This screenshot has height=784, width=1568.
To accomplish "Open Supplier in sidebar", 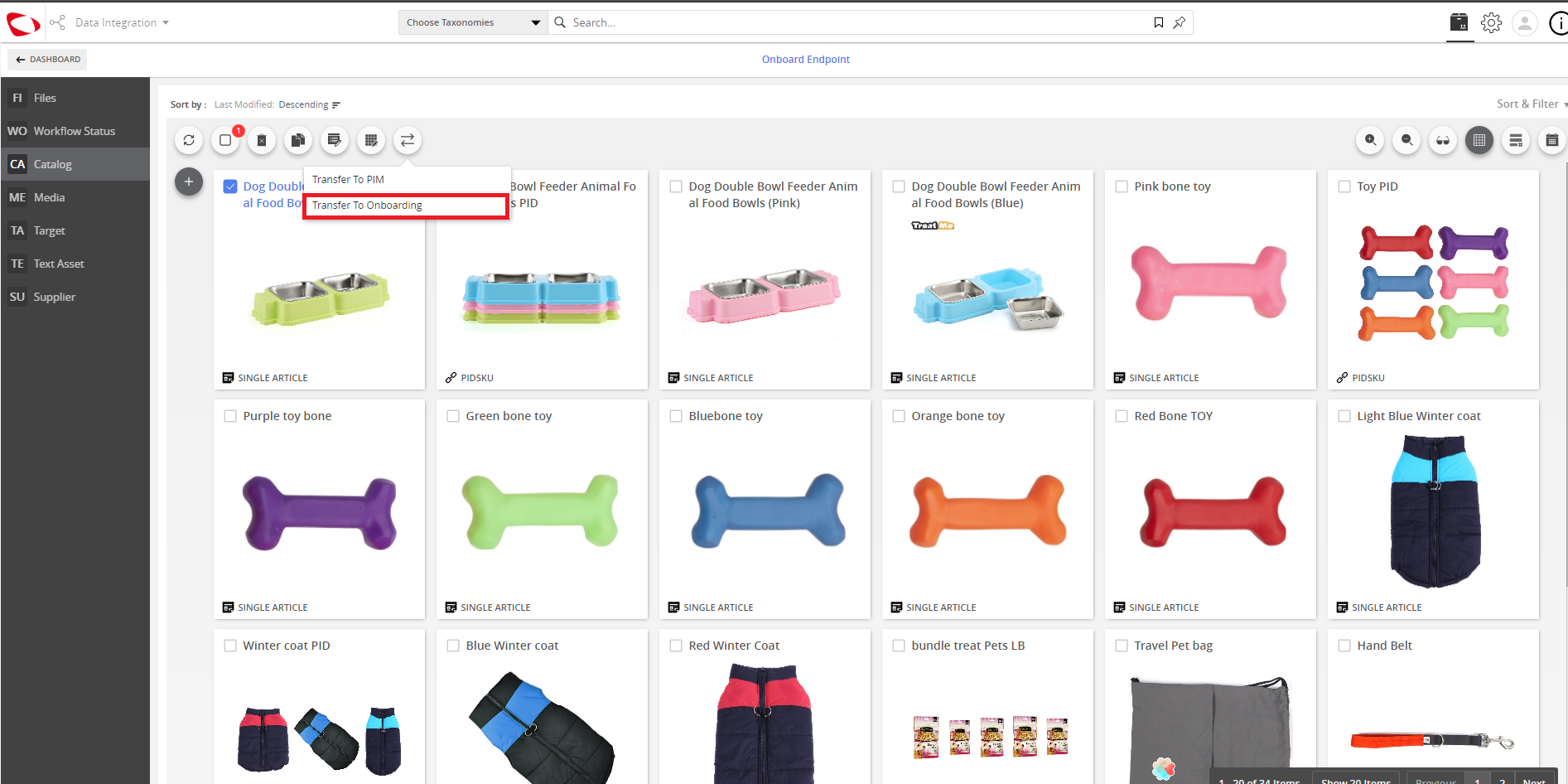I will point(75,297).
